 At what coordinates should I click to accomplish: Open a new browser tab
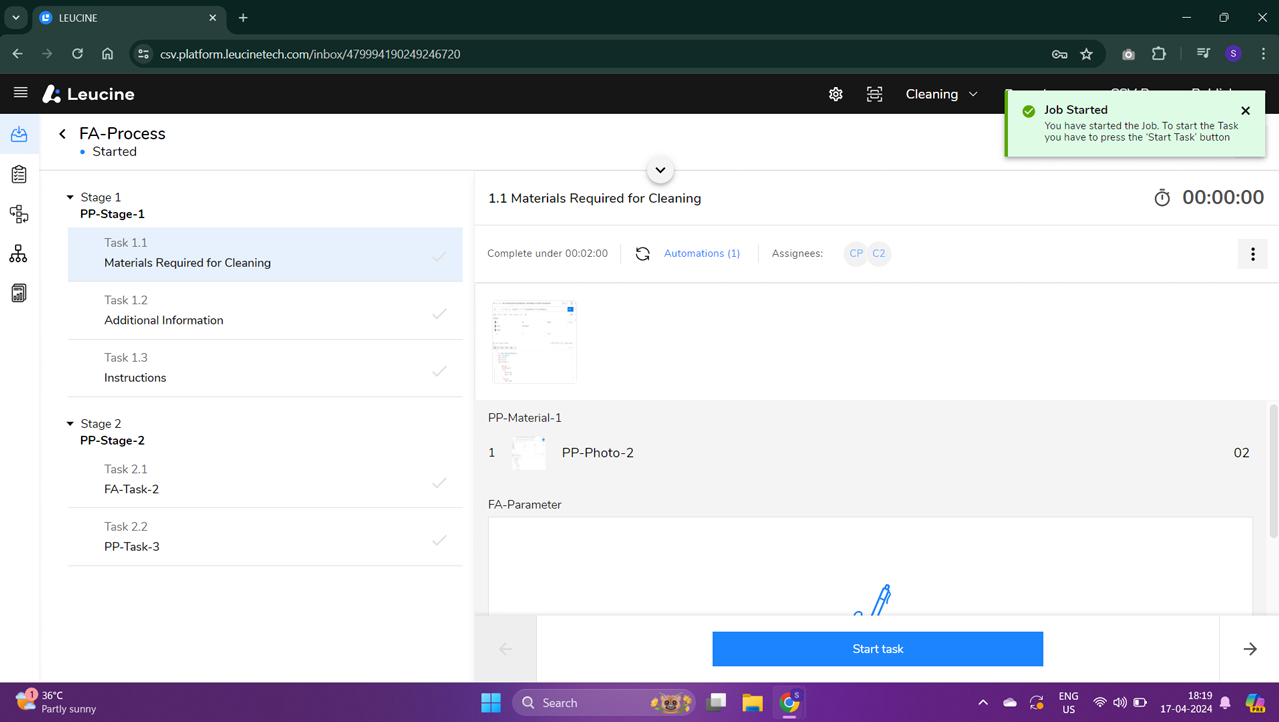tap(243, 18)
